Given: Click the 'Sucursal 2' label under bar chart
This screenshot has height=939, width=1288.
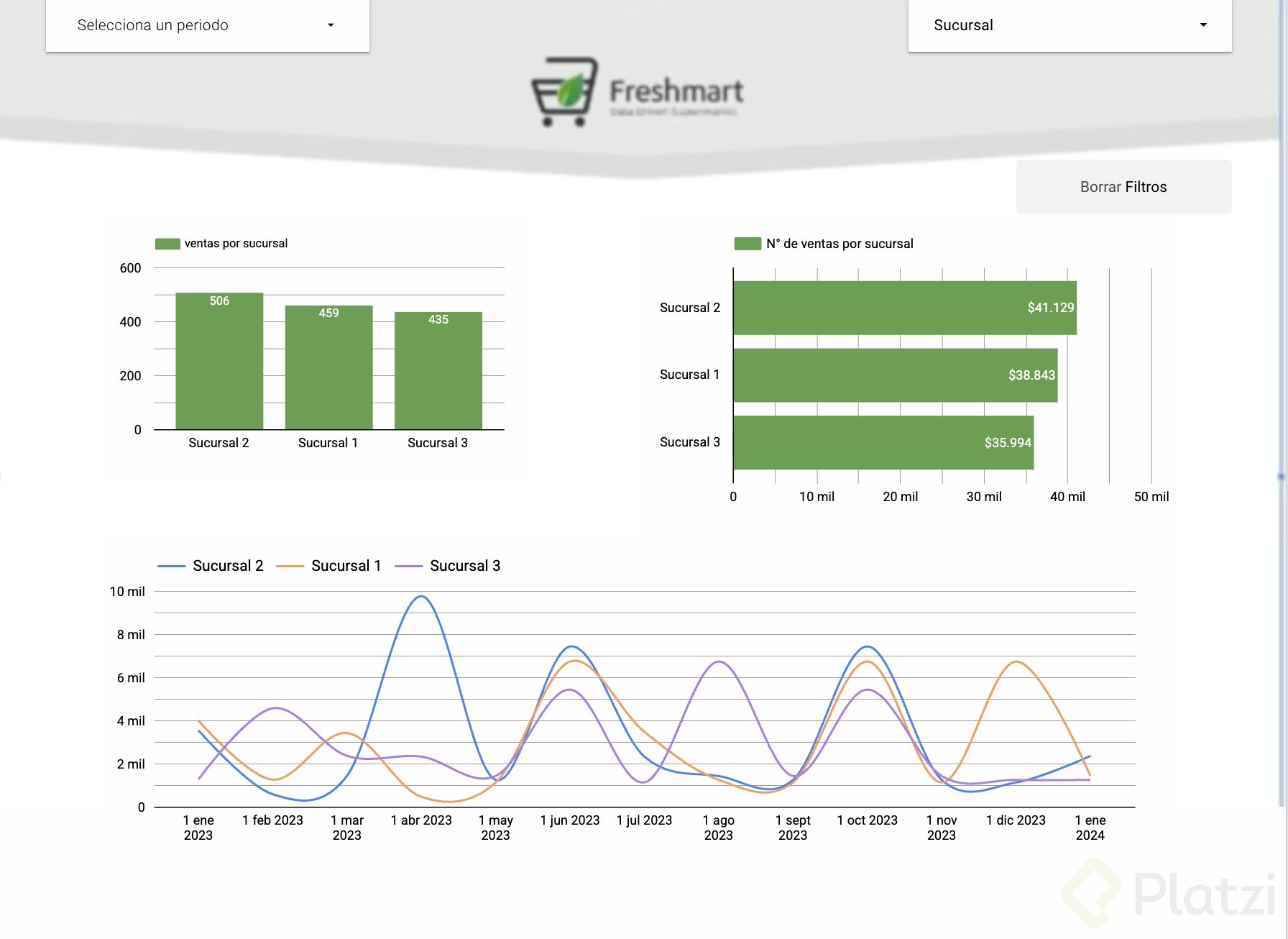Looking at the screenshot, I should tap(218, 443).
